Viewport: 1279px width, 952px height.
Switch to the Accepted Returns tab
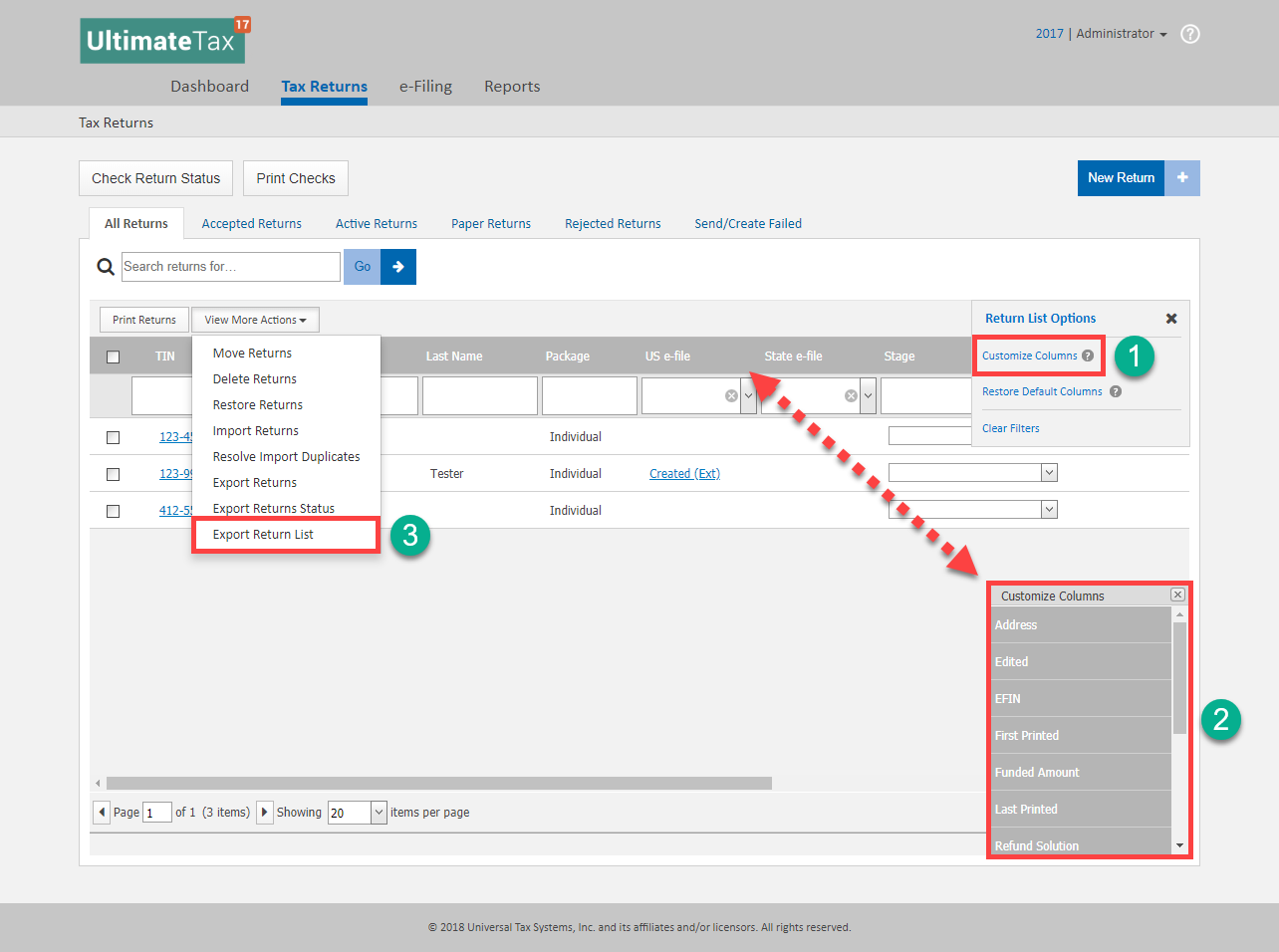pyautogui.click(x=252, y=224)
